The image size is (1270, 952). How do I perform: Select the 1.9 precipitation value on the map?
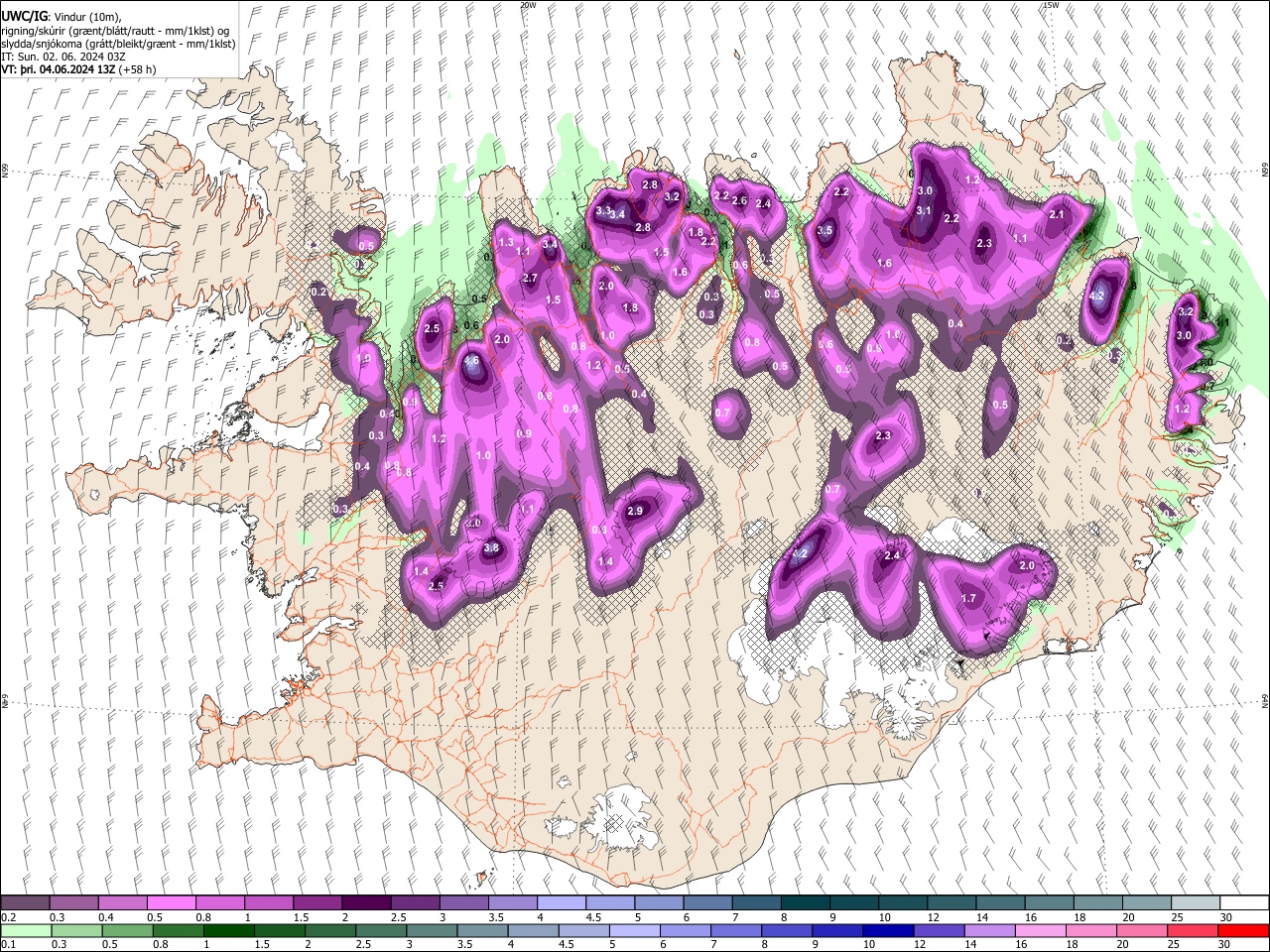tap(363, 359)
